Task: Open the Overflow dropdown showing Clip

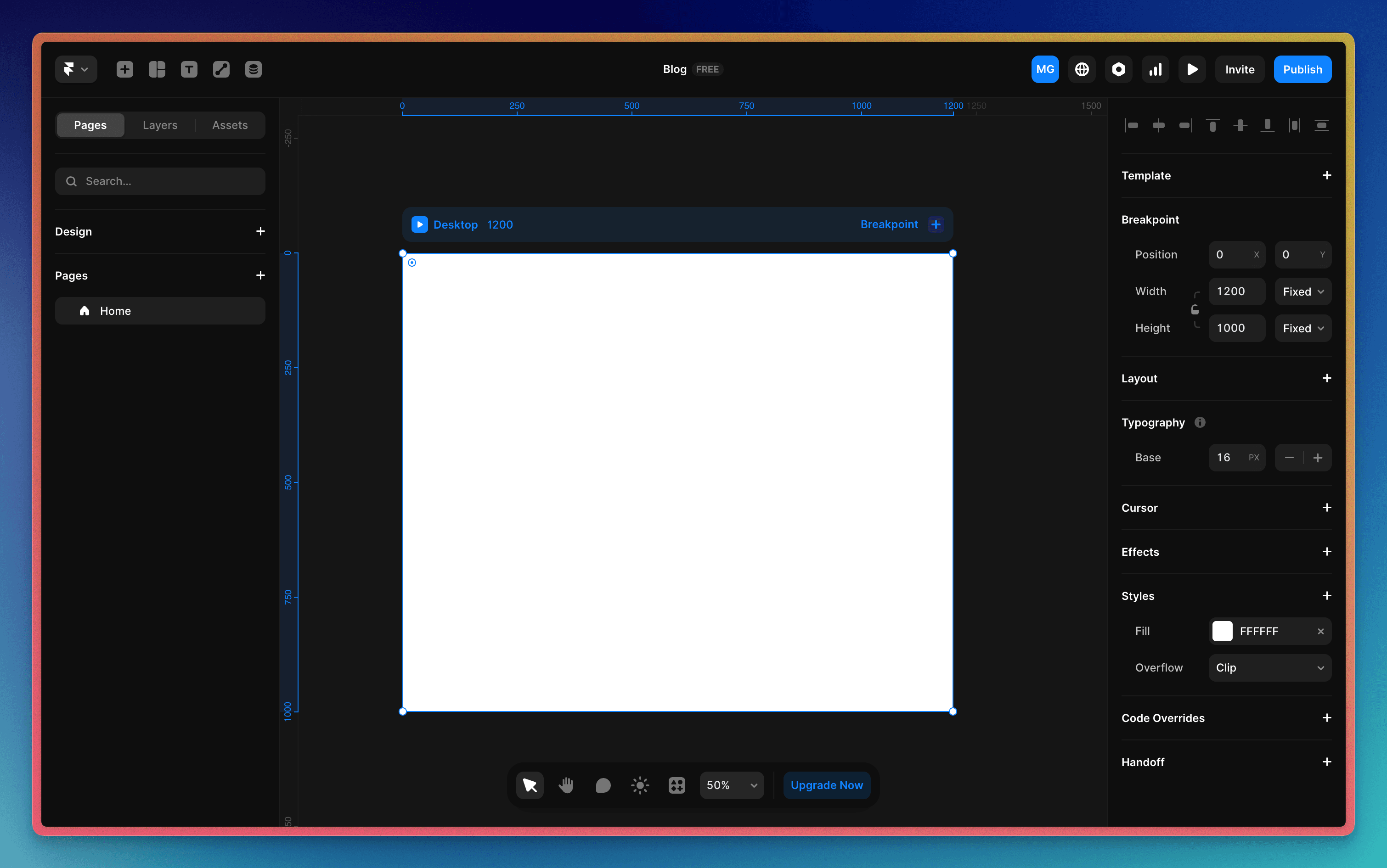Action: [x=1269, y=668]
